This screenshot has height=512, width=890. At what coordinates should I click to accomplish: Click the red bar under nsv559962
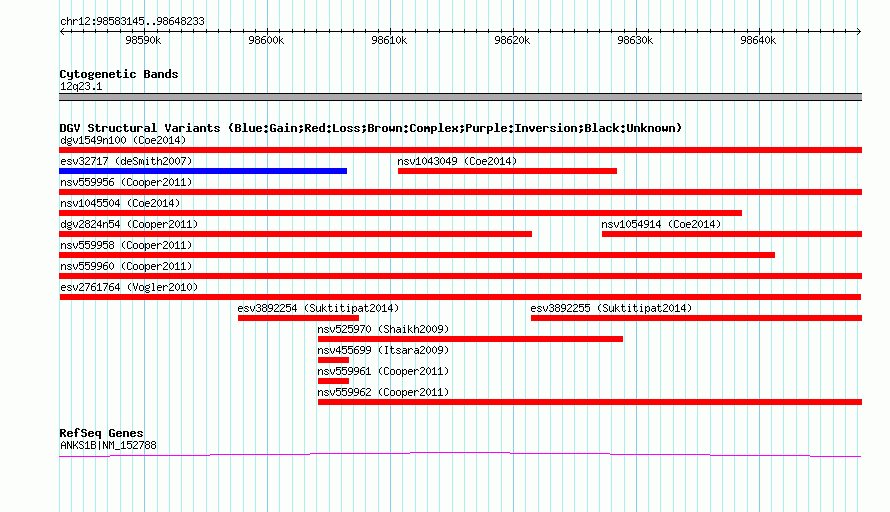coord(590,402)
